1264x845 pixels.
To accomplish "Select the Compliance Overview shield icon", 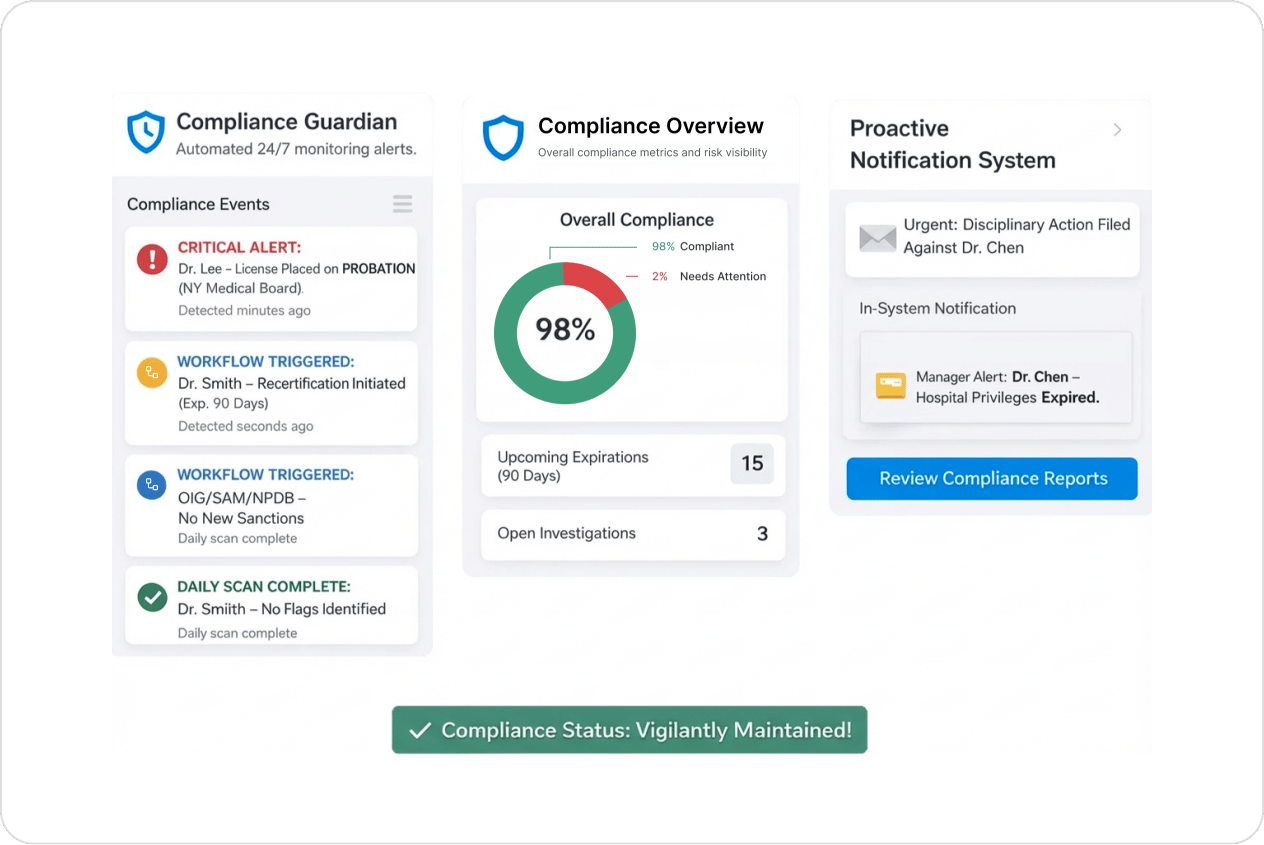I will point(503,137).
